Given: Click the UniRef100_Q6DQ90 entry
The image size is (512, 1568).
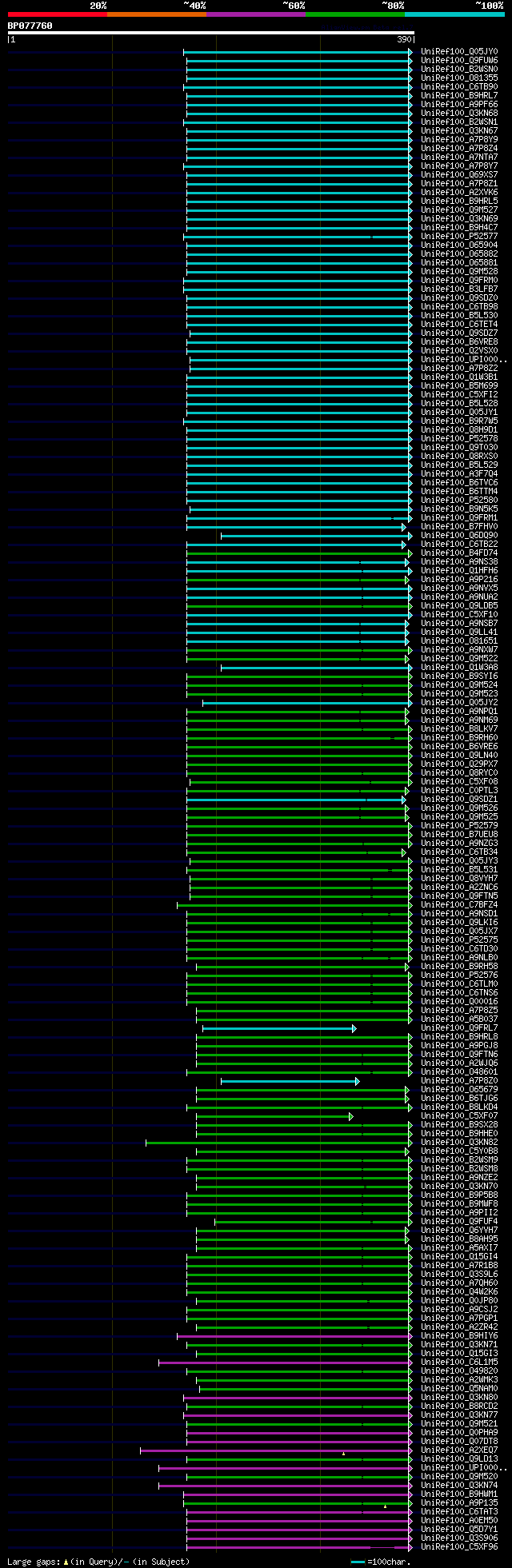Looking at the screenshot, I should [459, 536].
